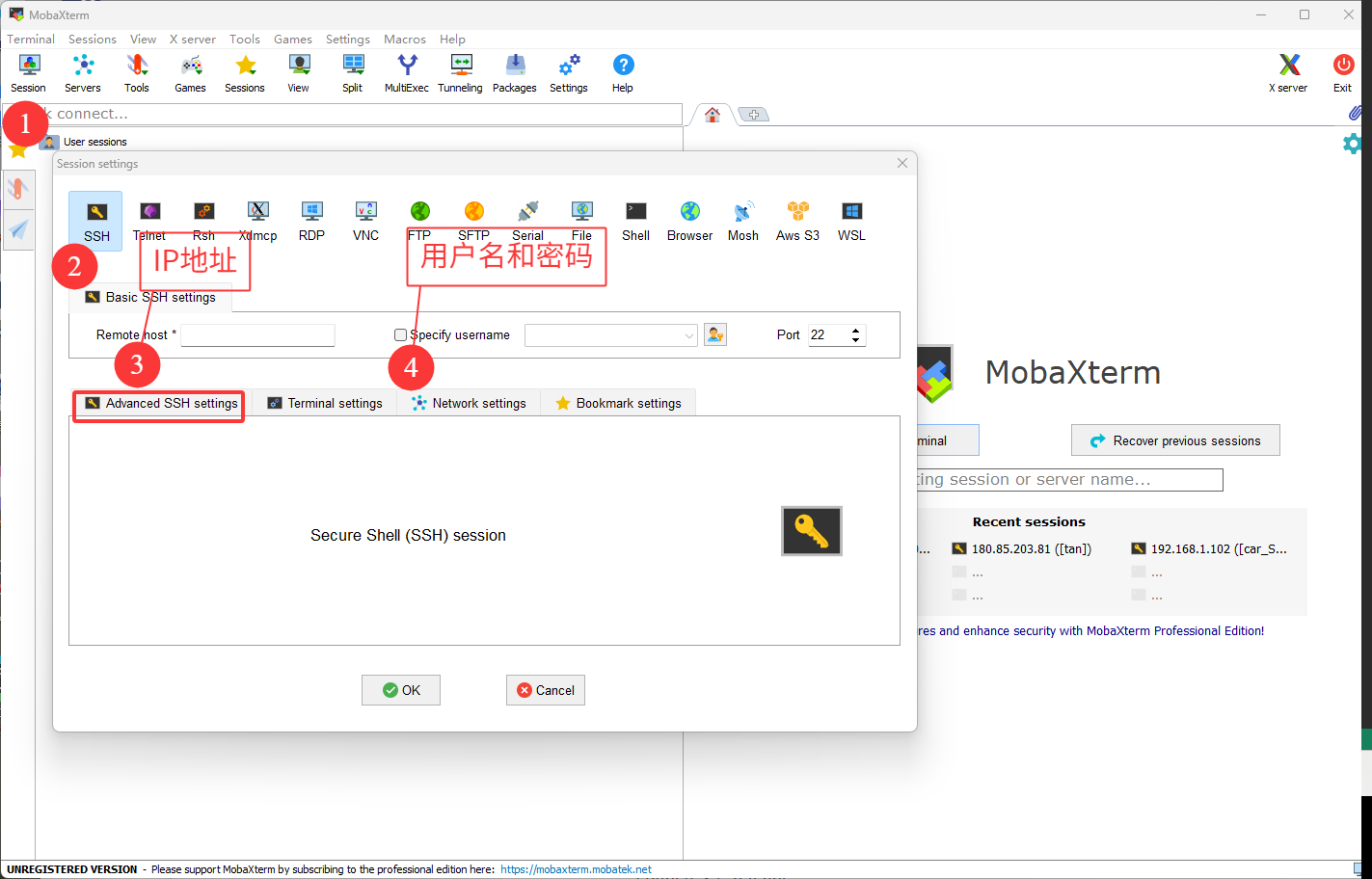The width and height of the screenshot is (1372, 879).
Task: Select the WSL session type
Action: (851, 222)
